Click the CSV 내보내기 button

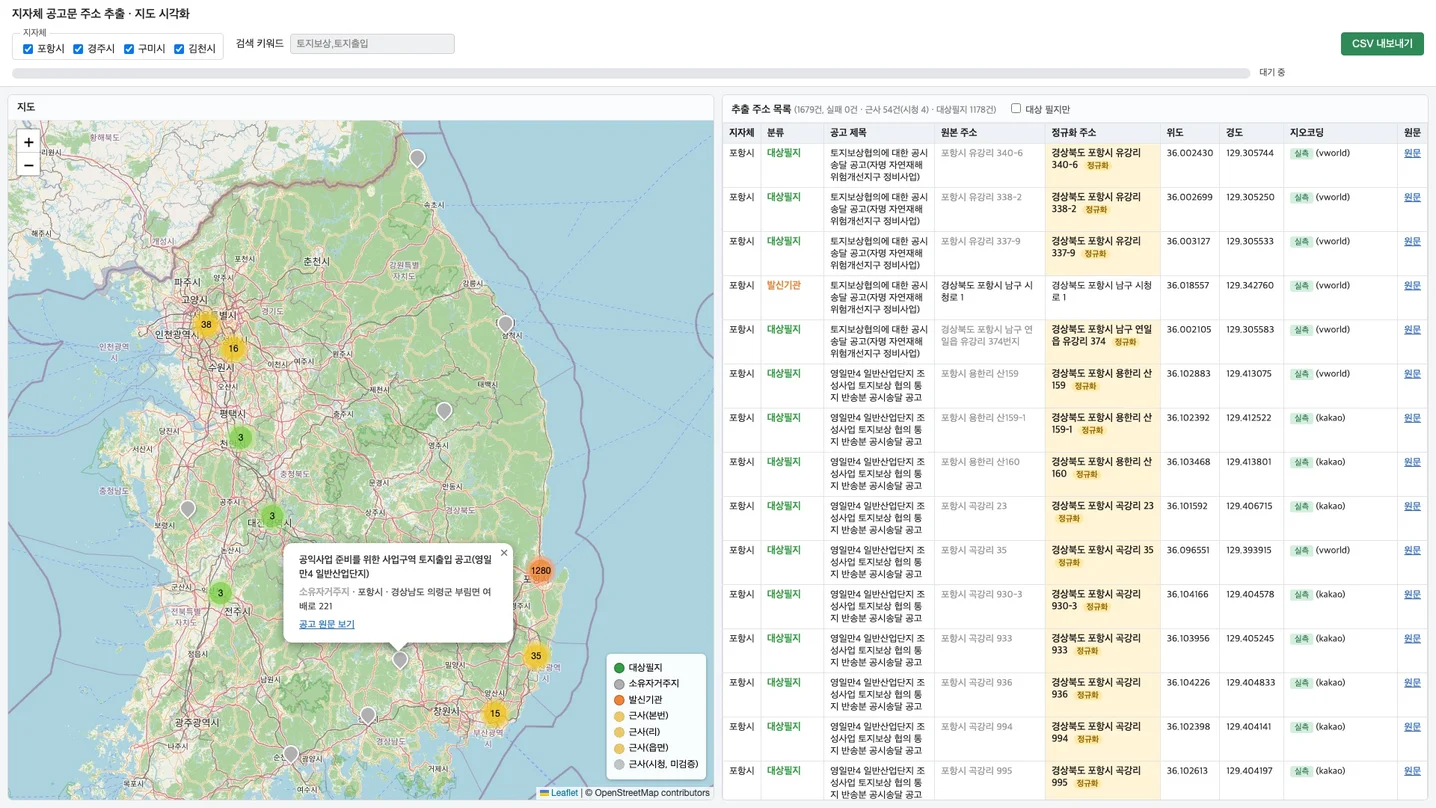(x=1382, y=44)
